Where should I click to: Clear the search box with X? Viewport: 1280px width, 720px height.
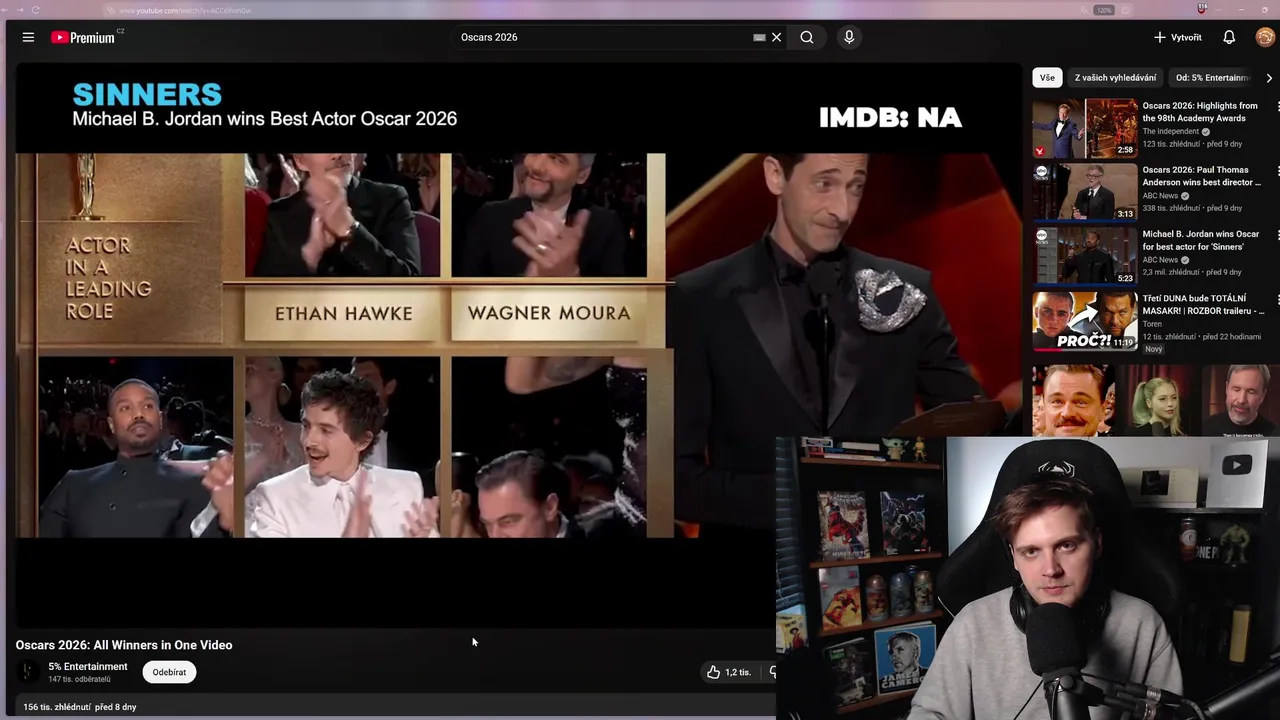coord(776,37)
